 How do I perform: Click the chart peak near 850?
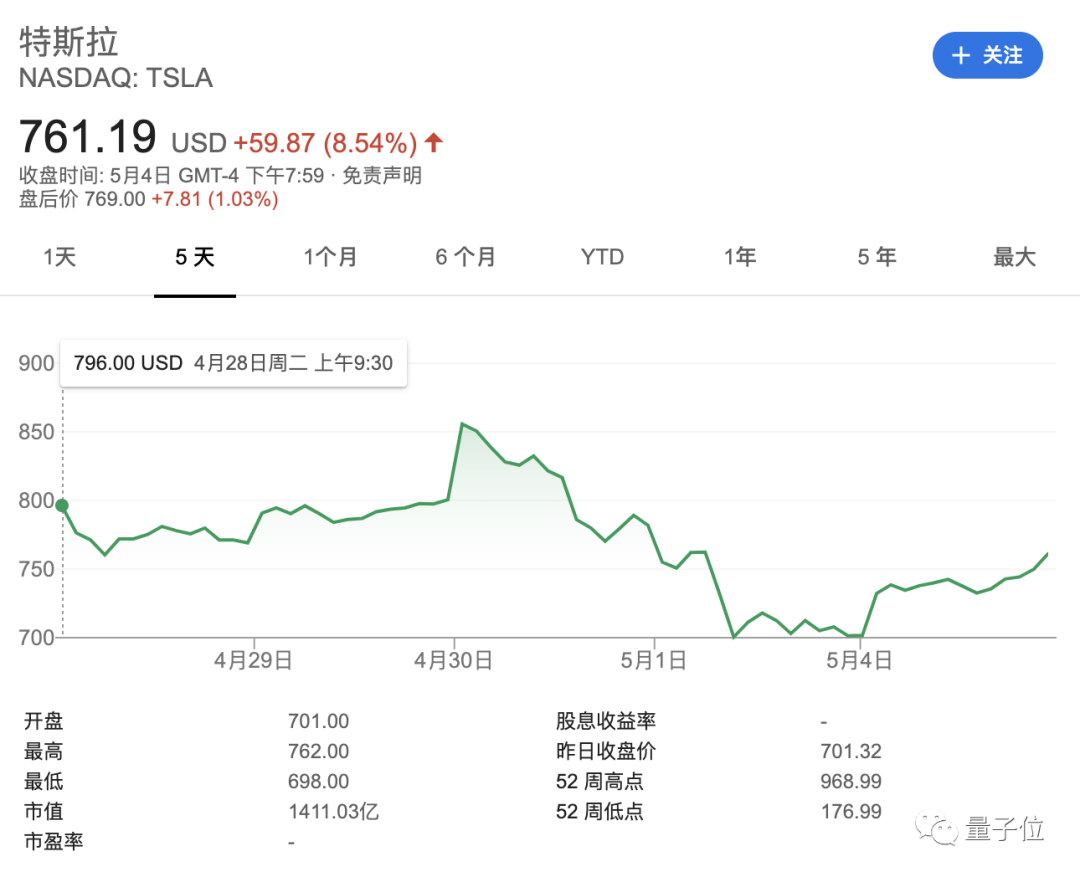(x=462, y=424)
